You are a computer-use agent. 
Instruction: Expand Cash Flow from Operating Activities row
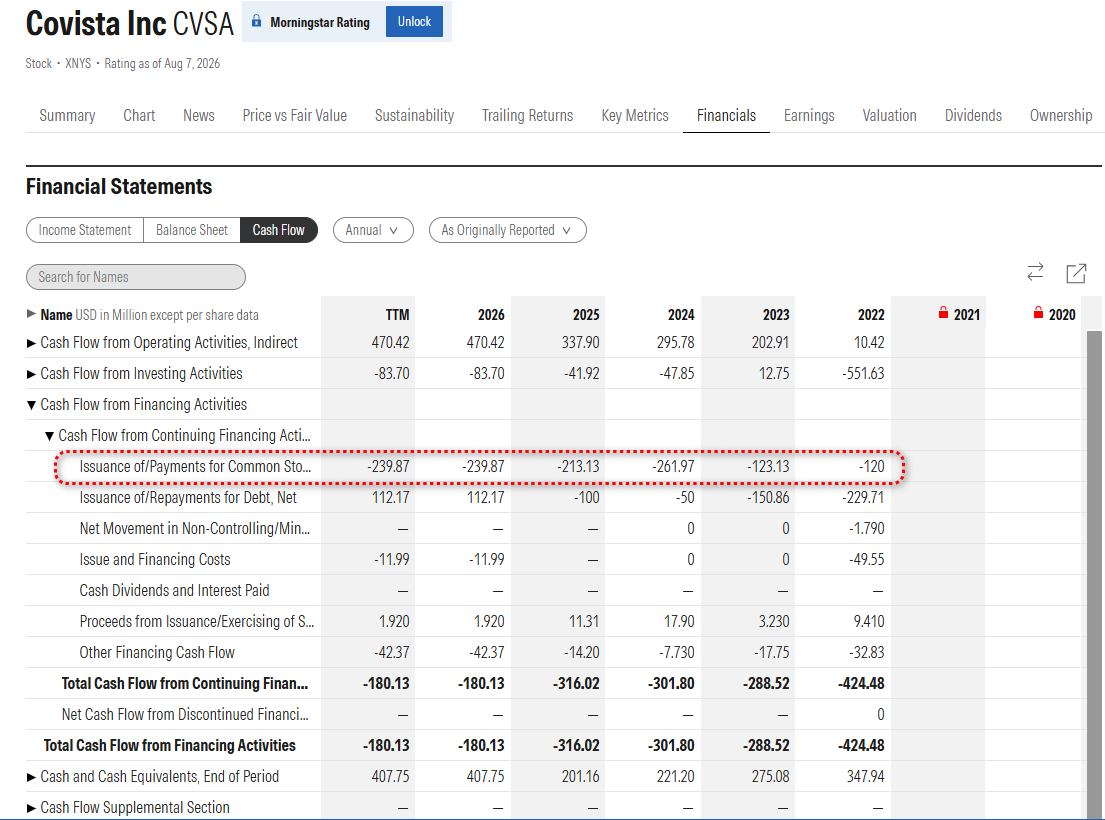click(x=31, y=343)
